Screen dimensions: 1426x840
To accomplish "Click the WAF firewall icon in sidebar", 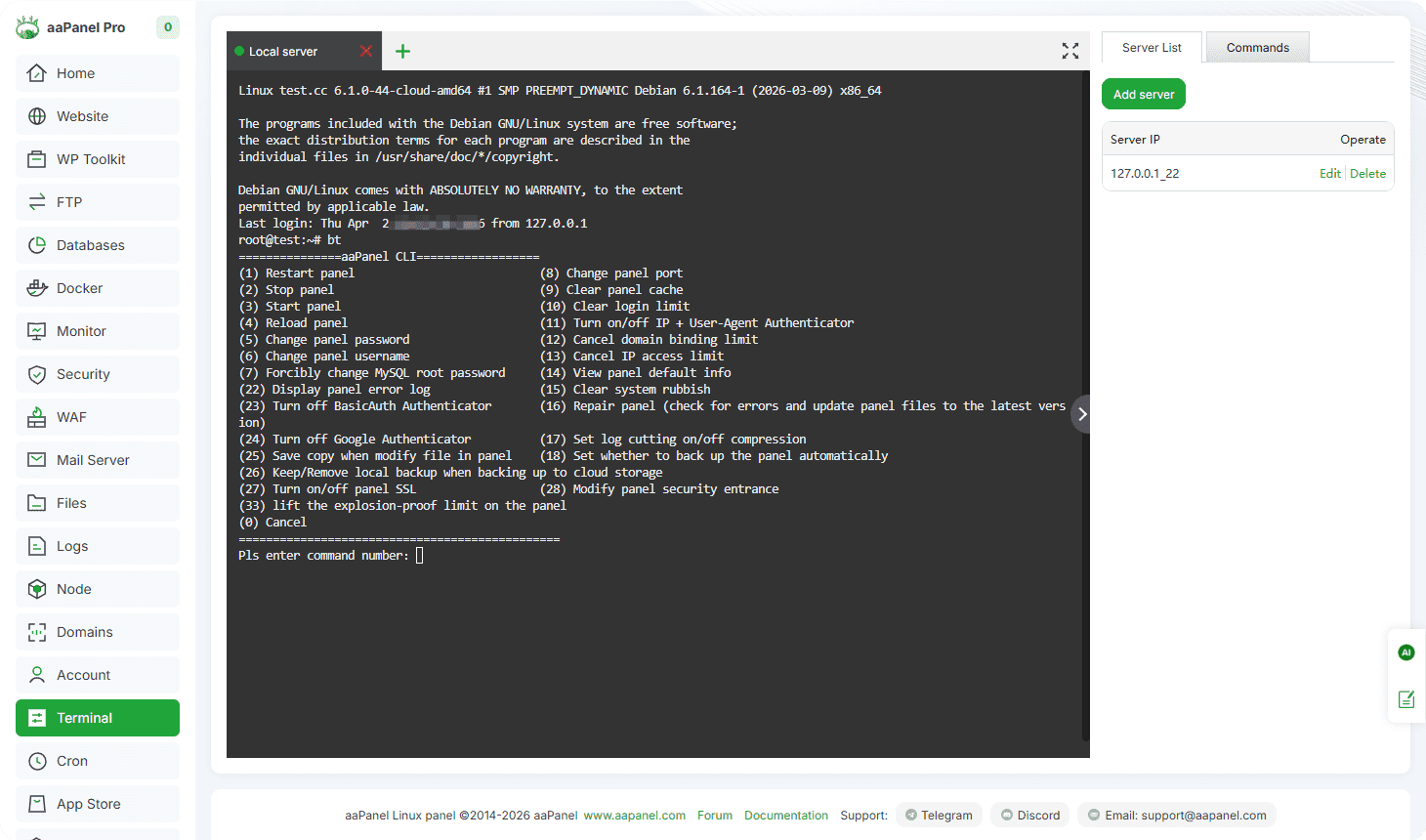I will click(37, 417).
